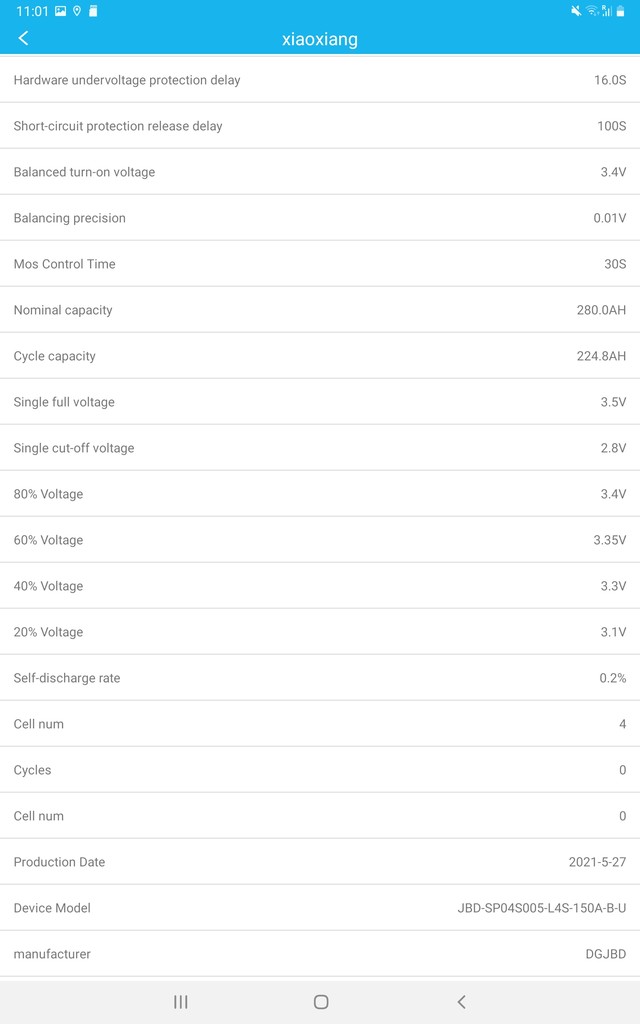The image size is (640, 1024).
Task: Tap the gallery notification icon in status bar
Action: pos(61,11)
